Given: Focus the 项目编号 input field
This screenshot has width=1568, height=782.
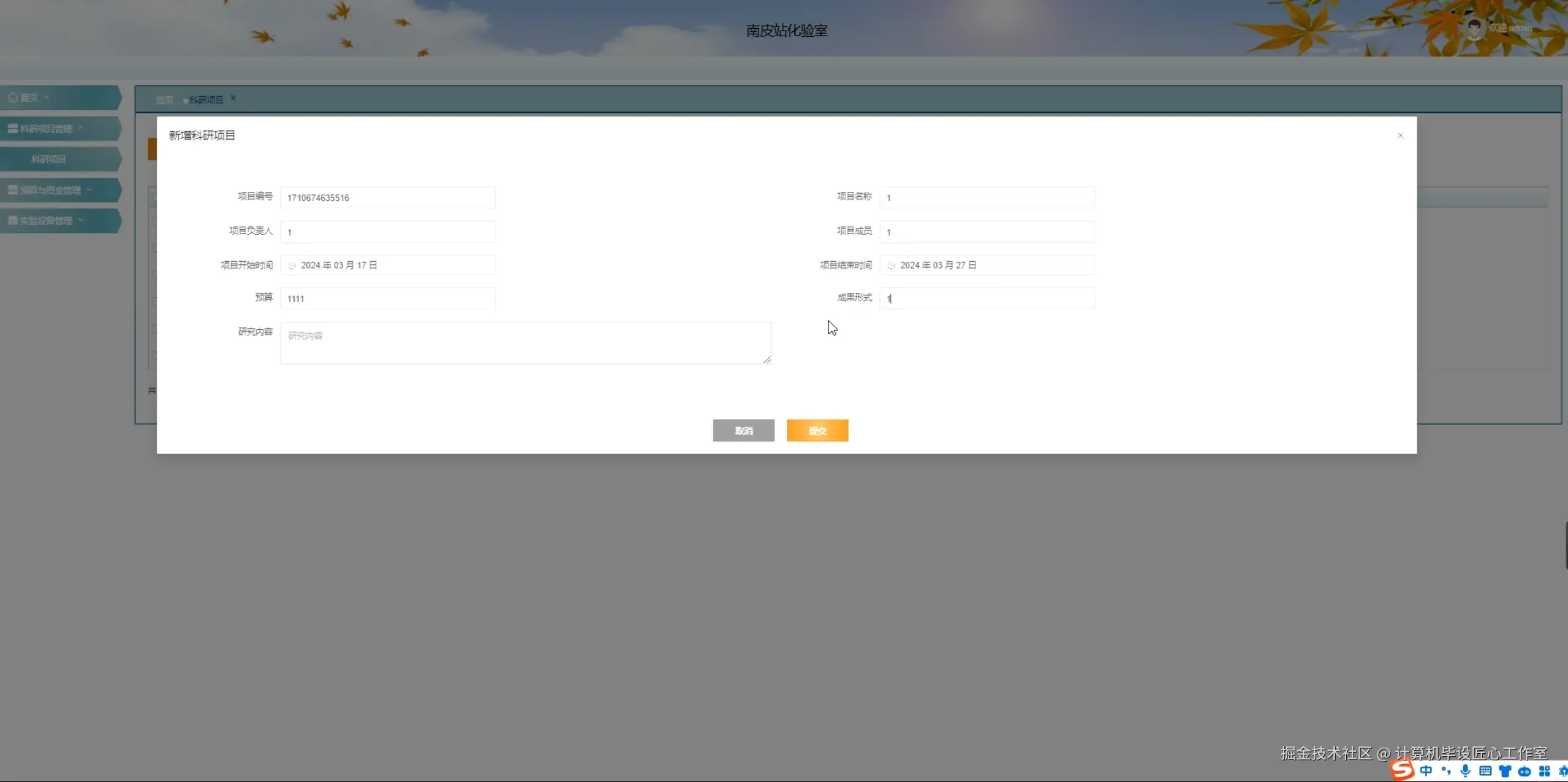Looking at the screenshot, I should pos(387,197).
